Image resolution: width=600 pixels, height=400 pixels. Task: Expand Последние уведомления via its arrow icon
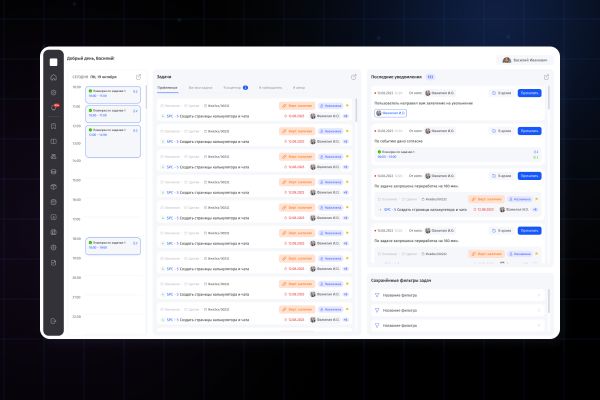546,77
